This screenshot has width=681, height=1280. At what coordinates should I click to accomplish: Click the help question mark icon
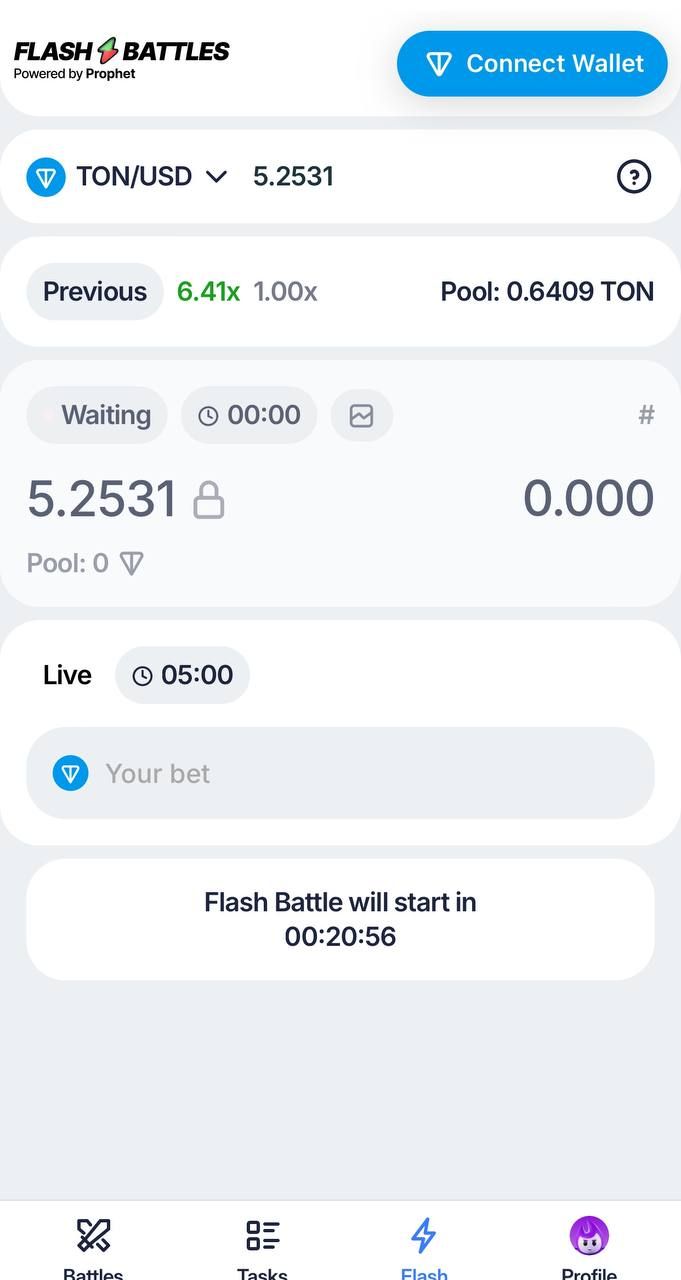point(634,176)
